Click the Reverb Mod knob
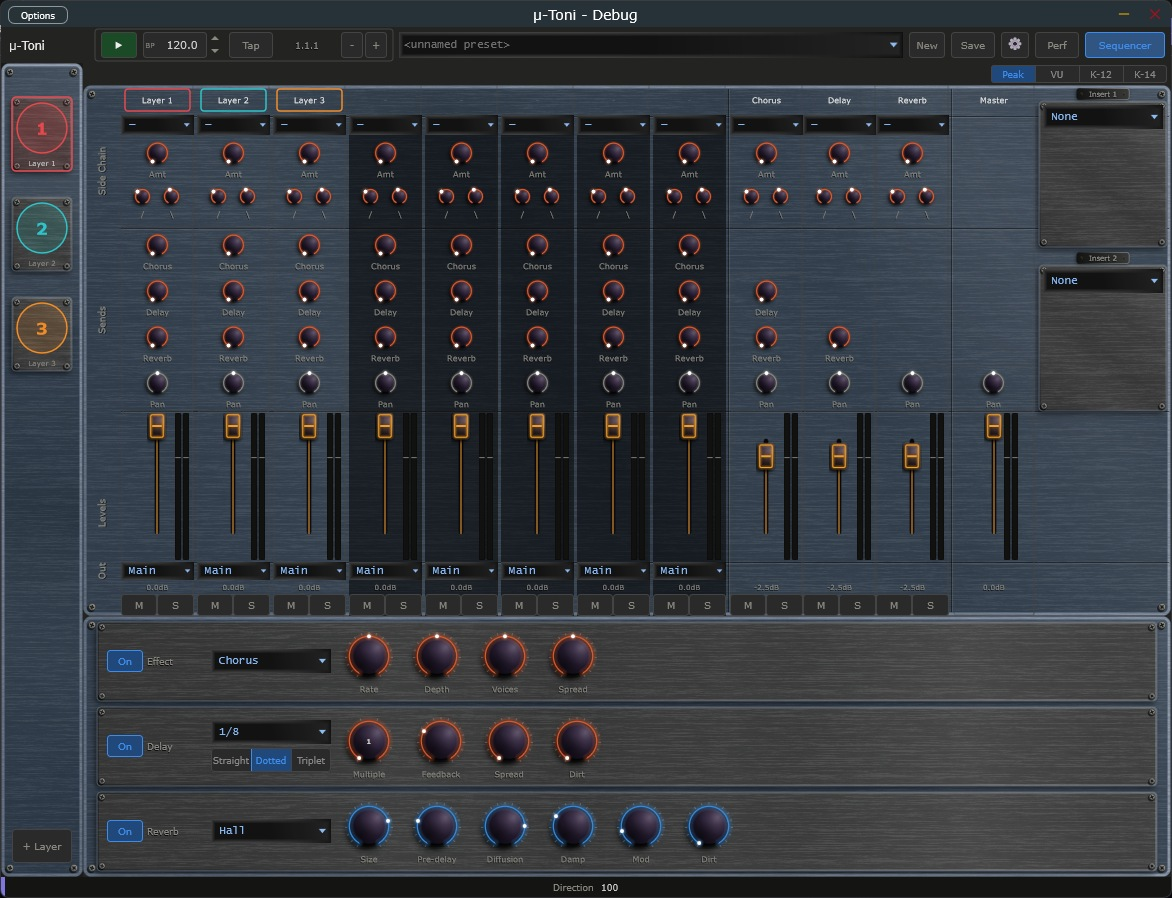1172x898 pixels. pos(641,826)
